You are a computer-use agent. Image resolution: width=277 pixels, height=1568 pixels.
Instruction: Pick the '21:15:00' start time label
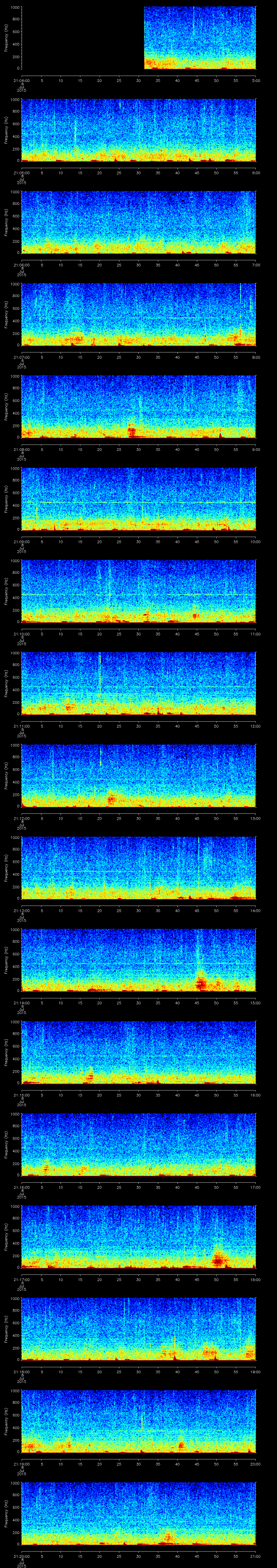coord(21,1095)
